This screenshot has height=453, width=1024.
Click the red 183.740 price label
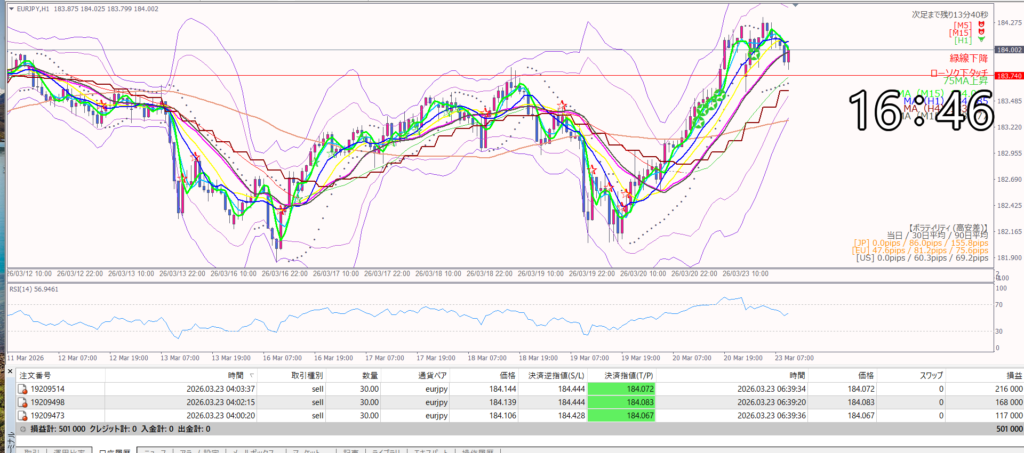tap(1007, 76)
